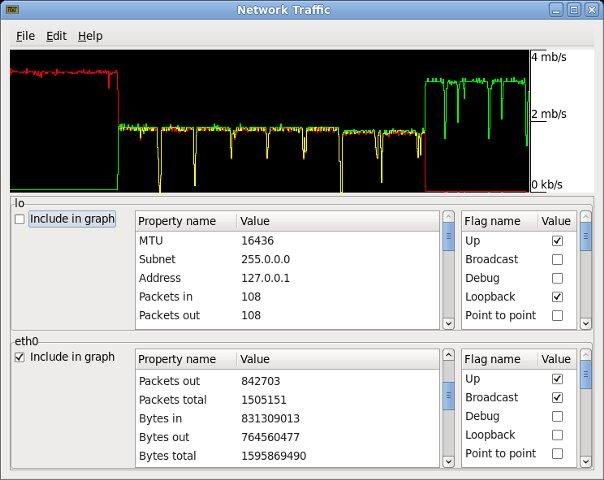This screenshot has height=480, width=604.
Task: Enable Include in graph for lo
Action: tap(20, 219)
